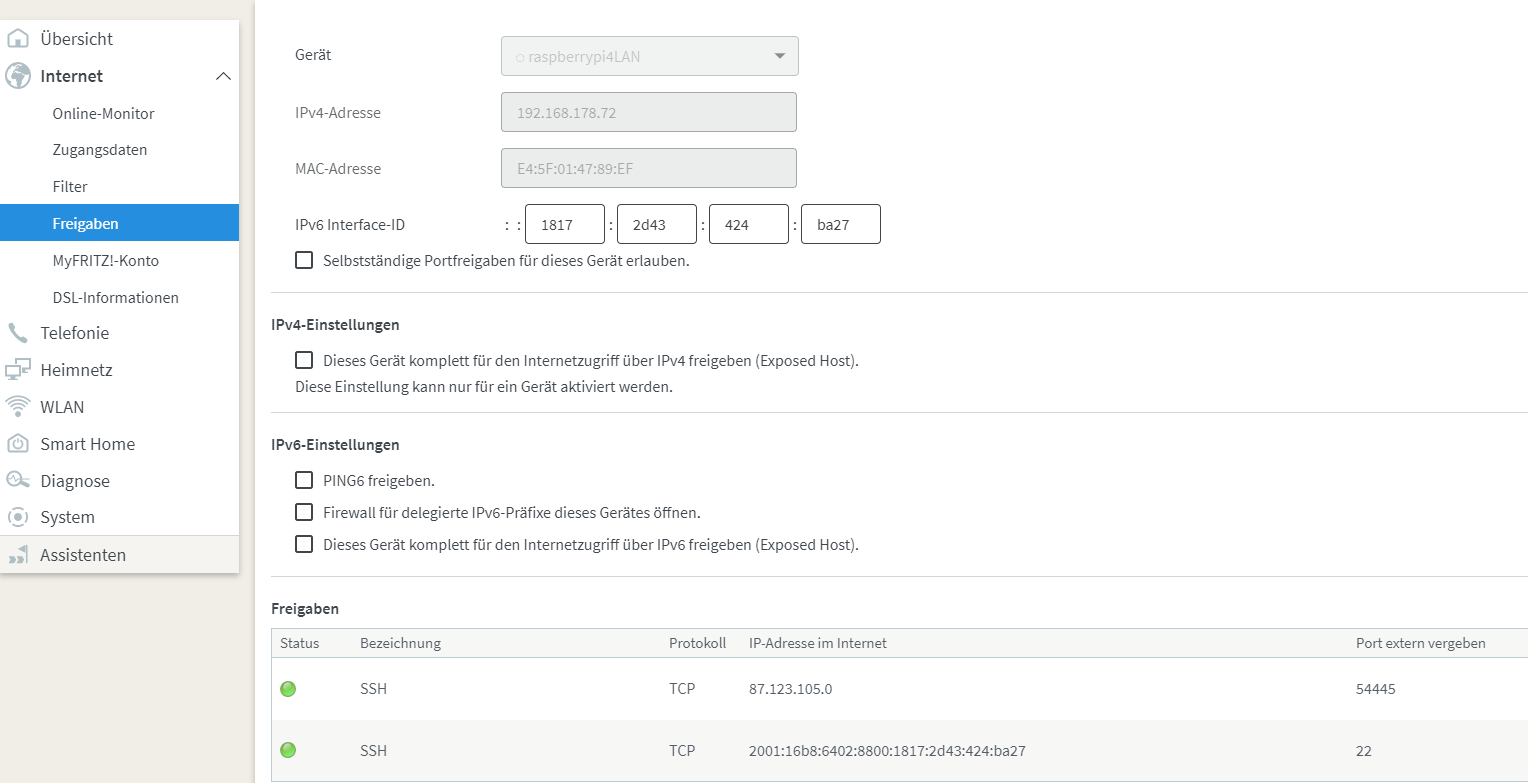Screen dimensions: 1528x783
Task: Tick the IPv4 Exposed Host checkbox
Action: click(x=304, y=360)
